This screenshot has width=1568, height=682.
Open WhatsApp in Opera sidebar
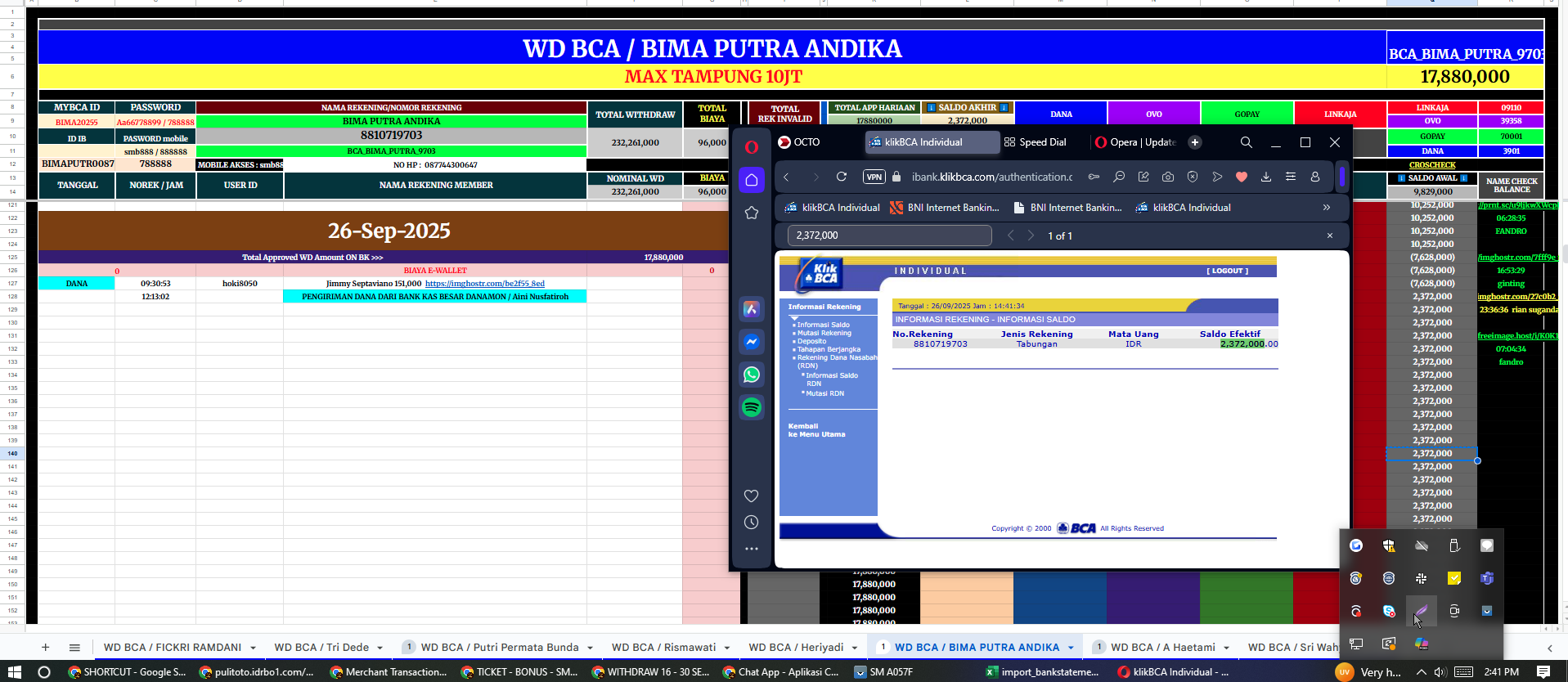[x=752, y=375]
